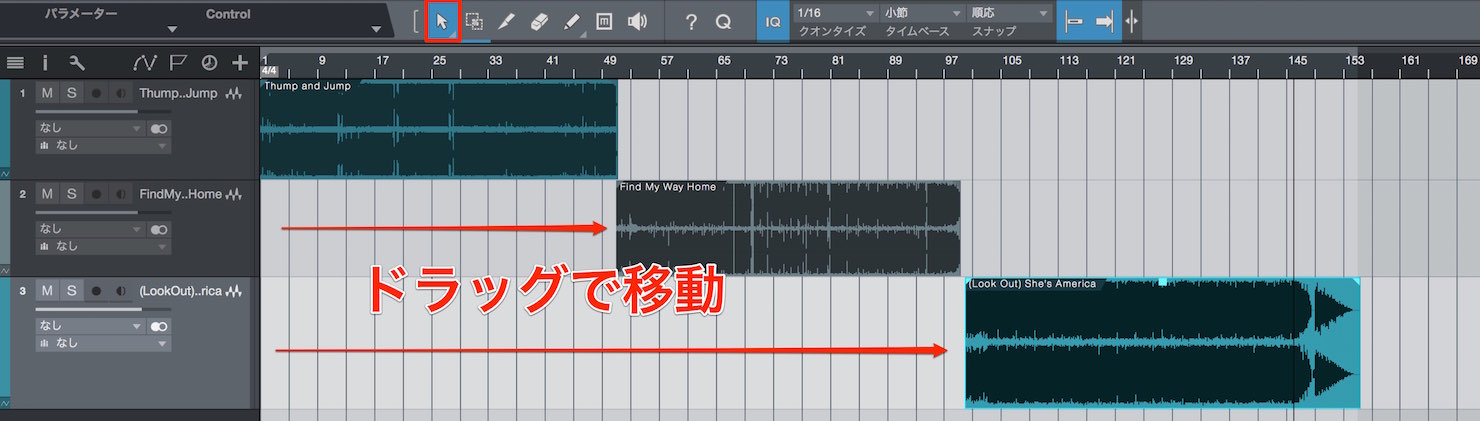Select track name (LookOut)..rica
The width and height of the screenshot is (1480, 421).
coord(180,292)
